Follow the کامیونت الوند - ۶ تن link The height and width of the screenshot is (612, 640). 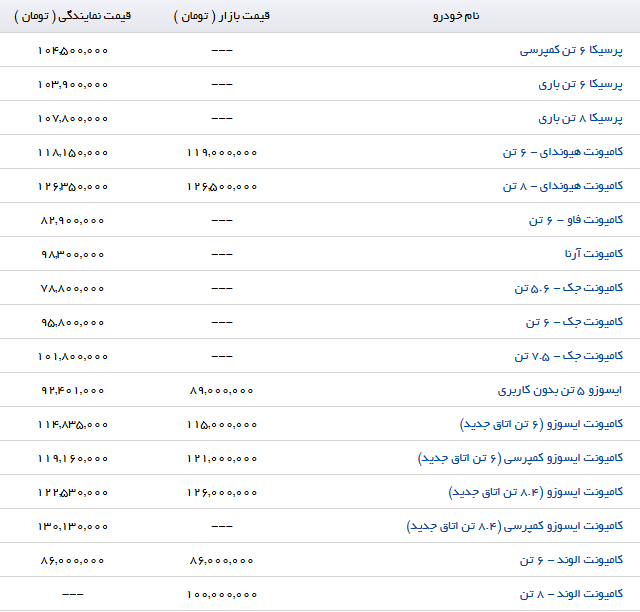click(571, 560)
